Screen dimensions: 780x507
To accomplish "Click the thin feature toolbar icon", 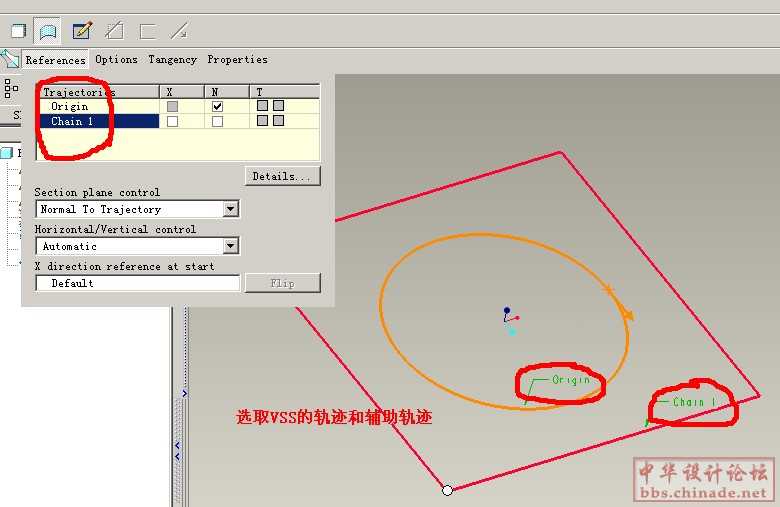I will coord(148,30).
